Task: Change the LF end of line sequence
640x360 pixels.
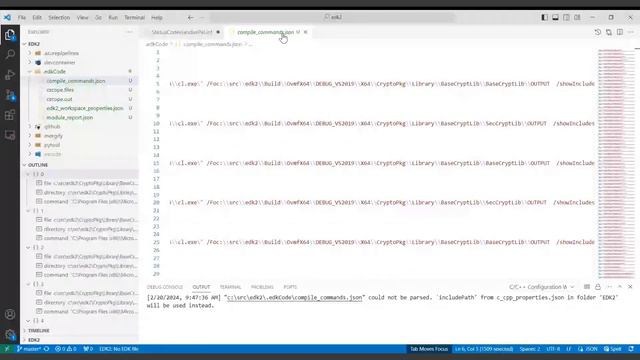Action: [569, 349]
